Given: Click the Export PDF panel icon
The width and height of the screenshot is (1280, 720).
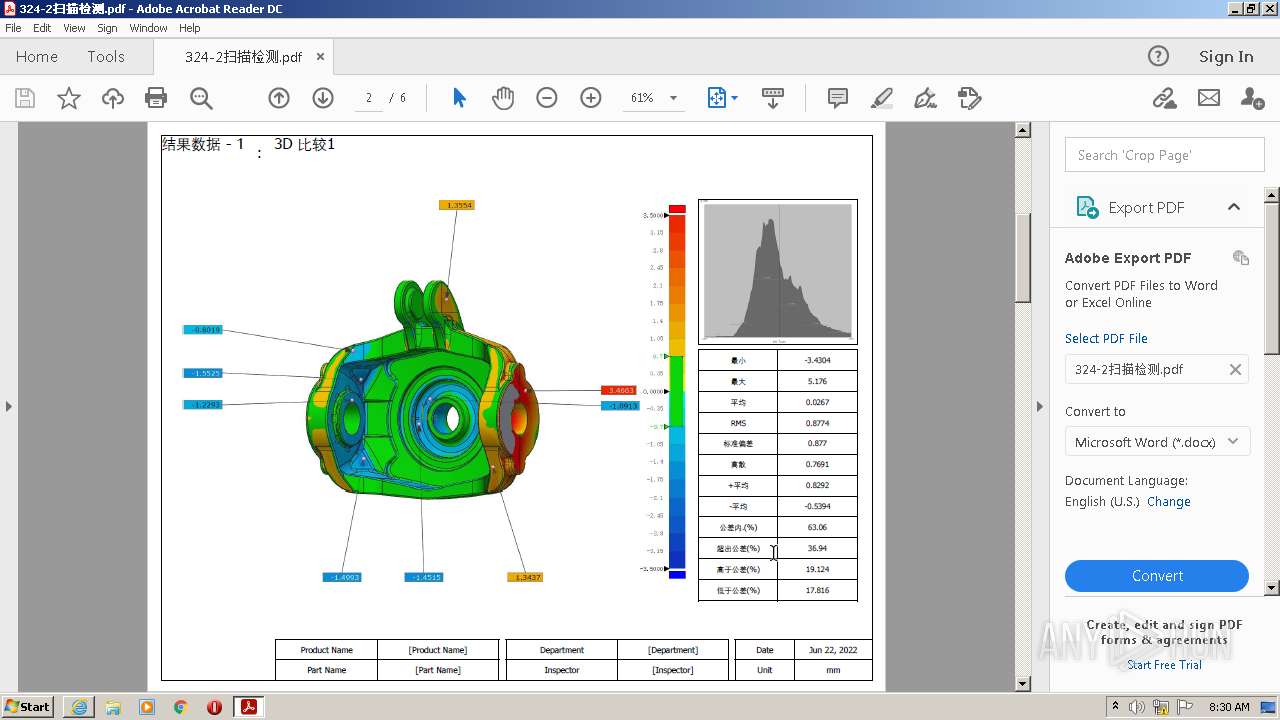Looking at the screenshot, I should point(1087,207).
